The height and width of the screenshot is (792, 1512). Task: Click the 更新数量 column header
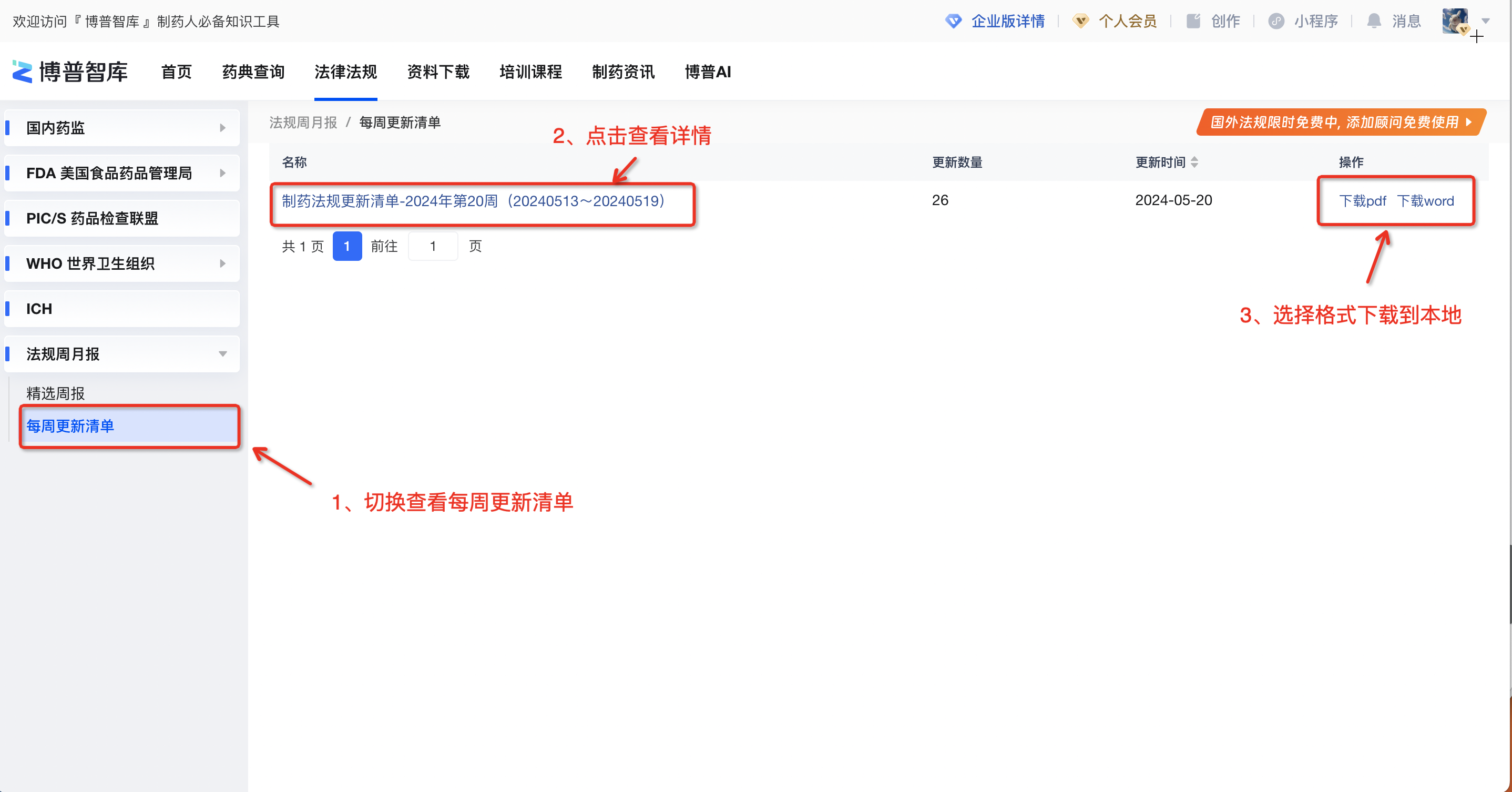point(957,162)
